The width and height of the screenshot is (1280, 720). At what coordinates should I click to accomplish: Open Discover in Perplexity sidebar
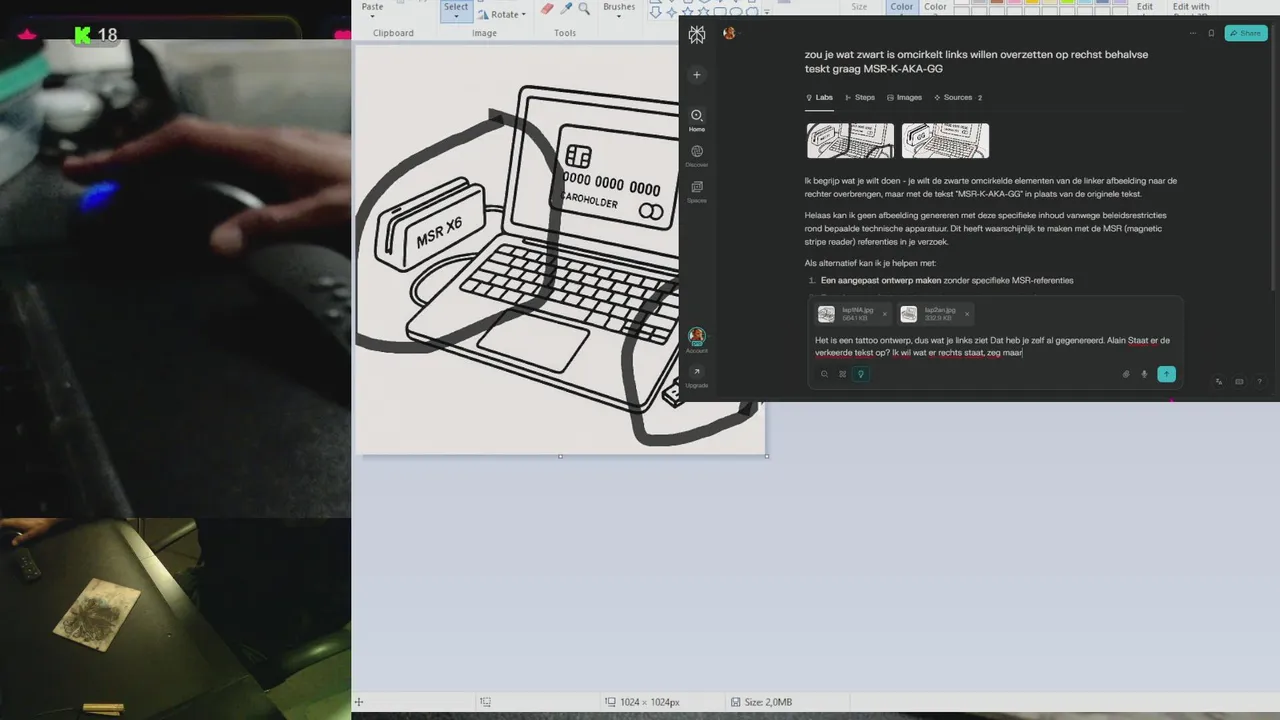pyautogui.click(x=697, y=156)
